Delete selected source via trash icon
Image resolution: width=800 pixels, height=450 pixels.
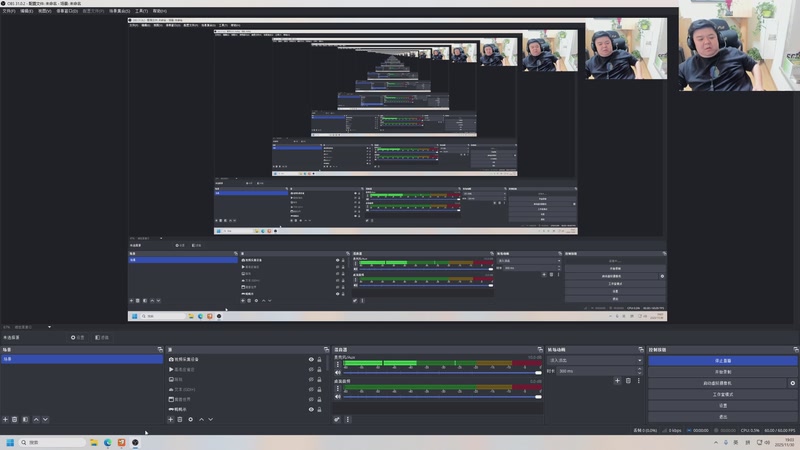(x=180, y=419)
